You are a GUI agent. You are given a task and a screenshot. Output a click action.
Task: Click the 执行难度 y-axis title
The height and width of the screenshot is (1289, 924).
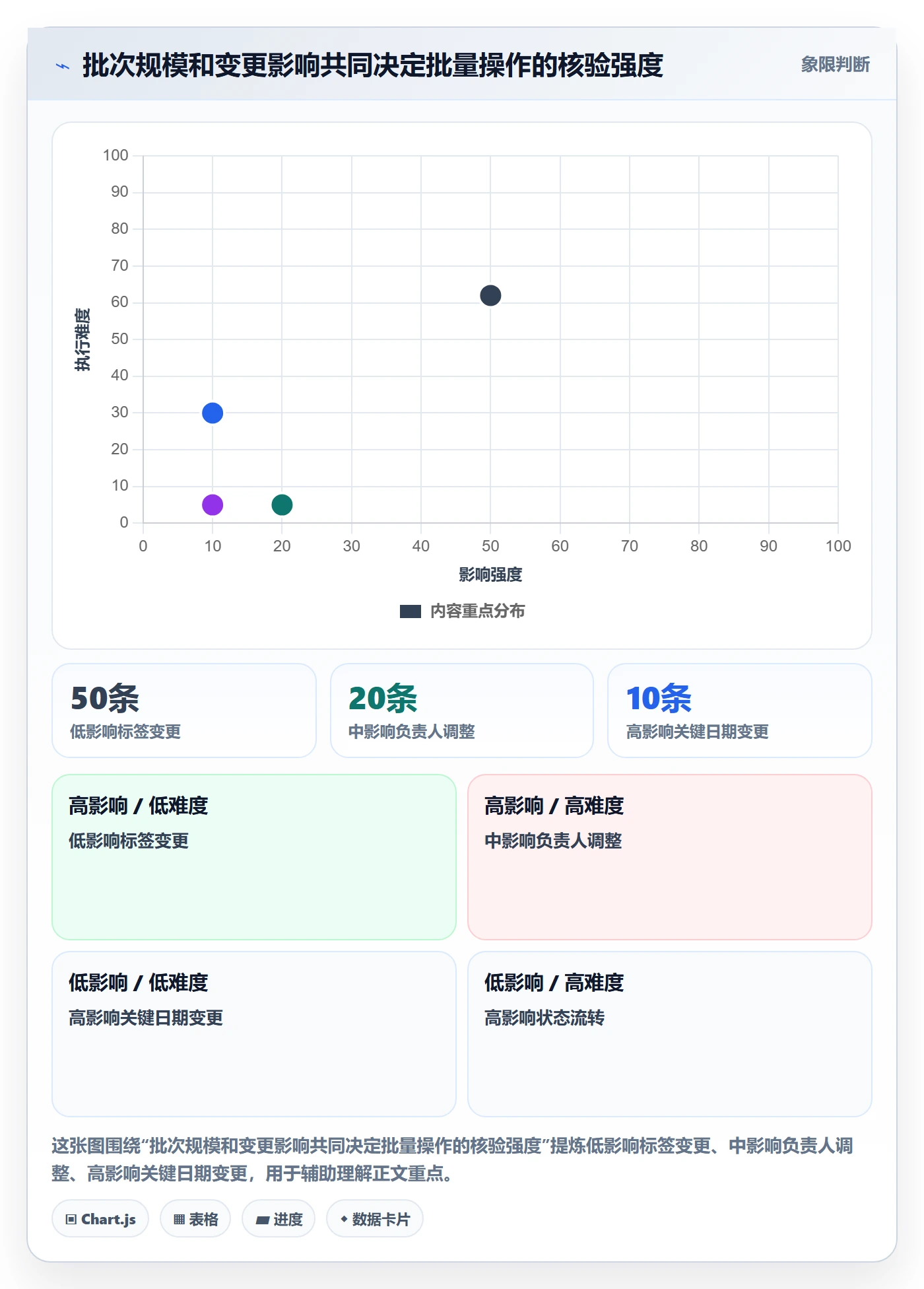pos(82,339)
